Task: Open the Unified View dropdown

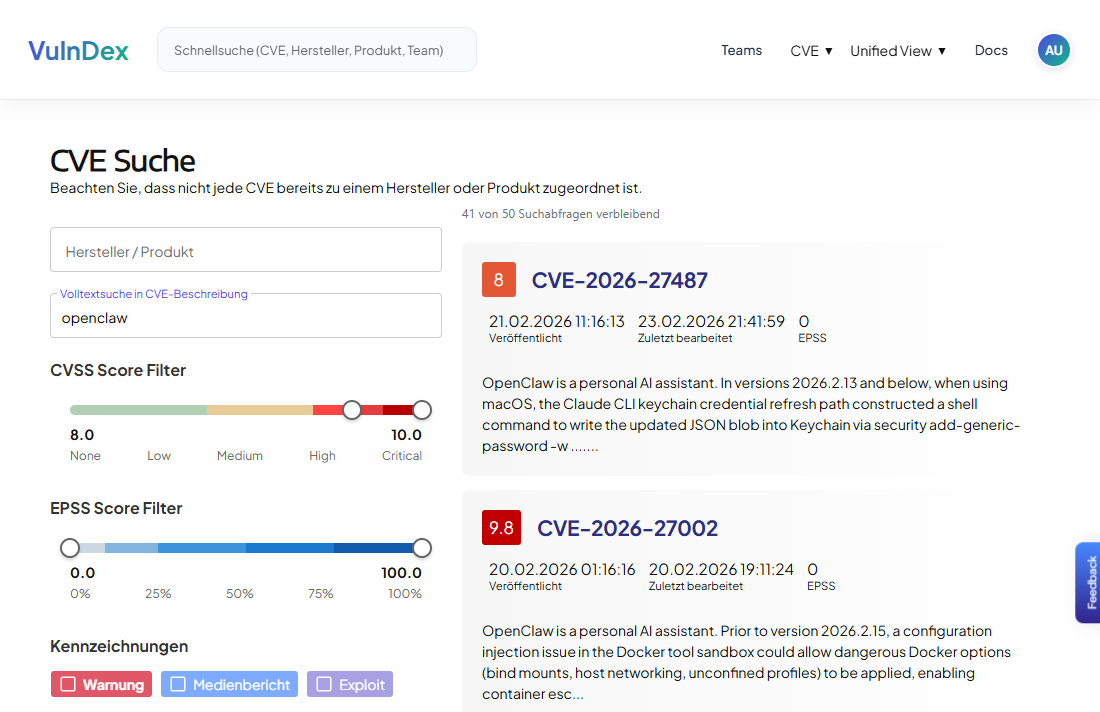Action: click(897, 50)
